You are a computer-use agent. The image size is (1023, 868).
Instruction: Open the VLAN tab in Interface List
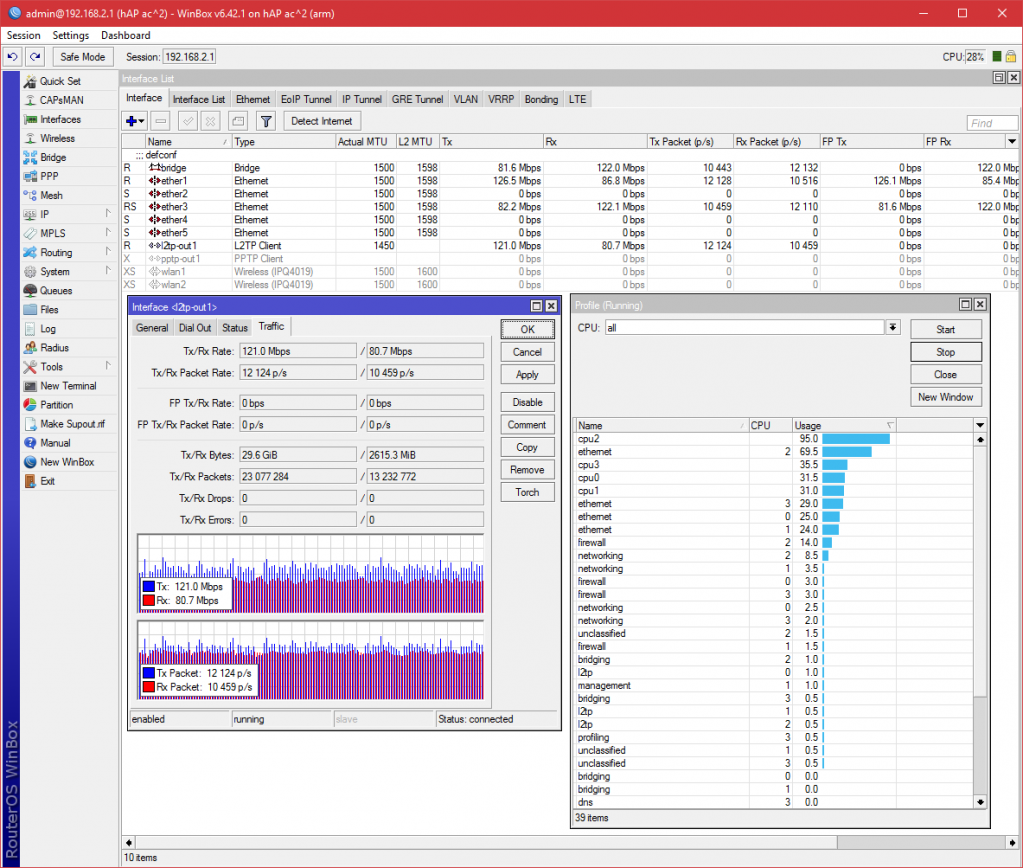(465, 98)
